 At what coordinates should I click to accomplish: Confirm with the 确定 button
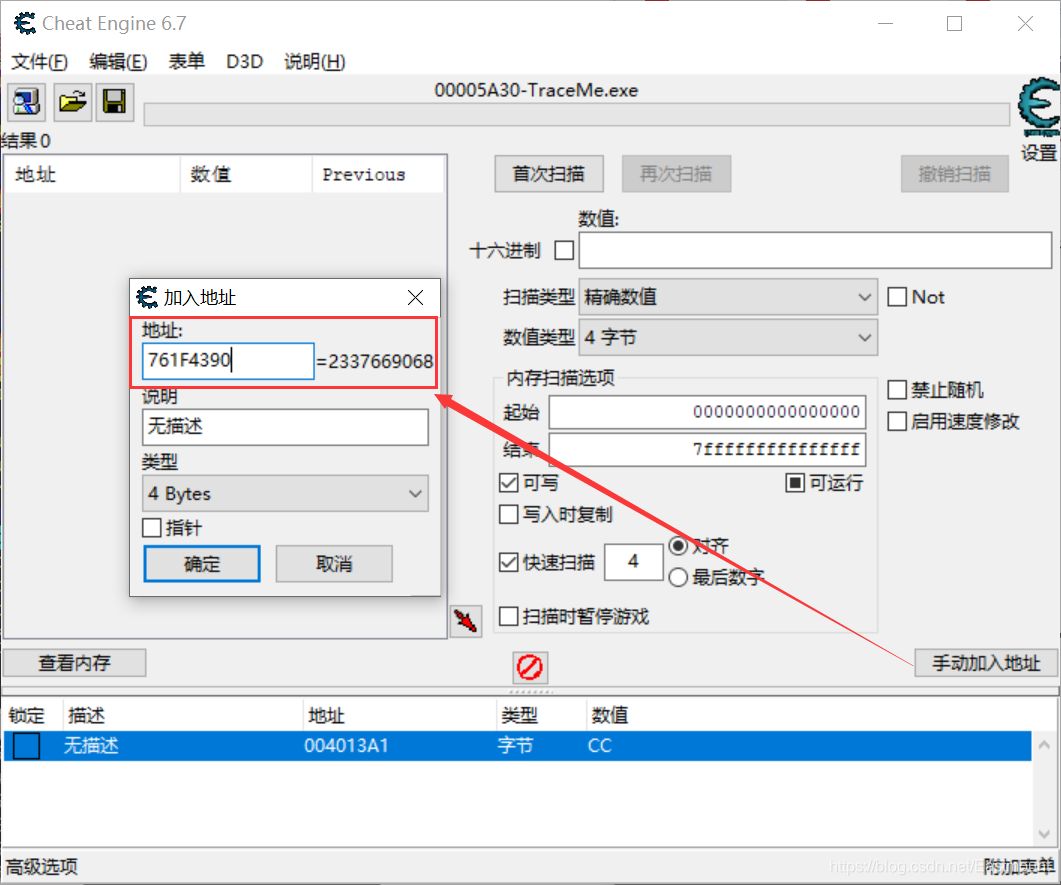pos(202,564)
